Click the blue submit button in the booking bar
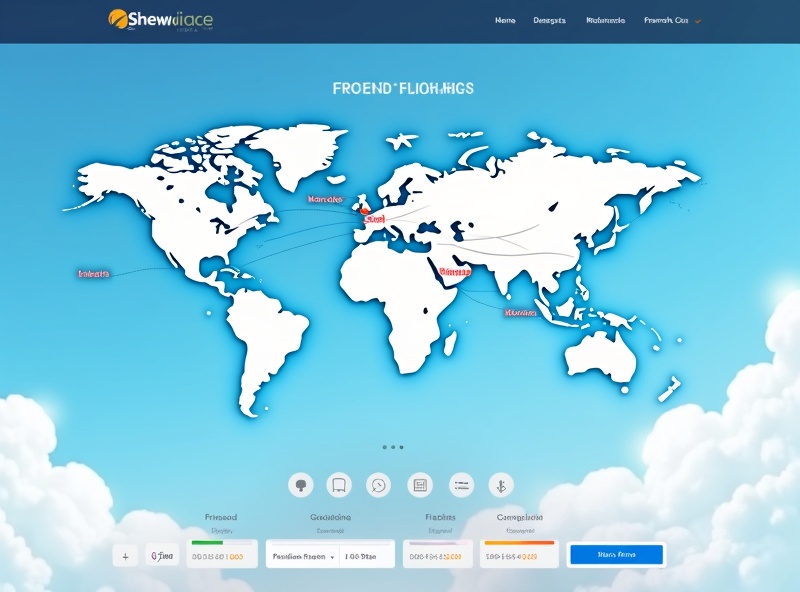Image resolution: width=800 pixels, height=592 pixels. pyautogui.click(x=619, y=553)
